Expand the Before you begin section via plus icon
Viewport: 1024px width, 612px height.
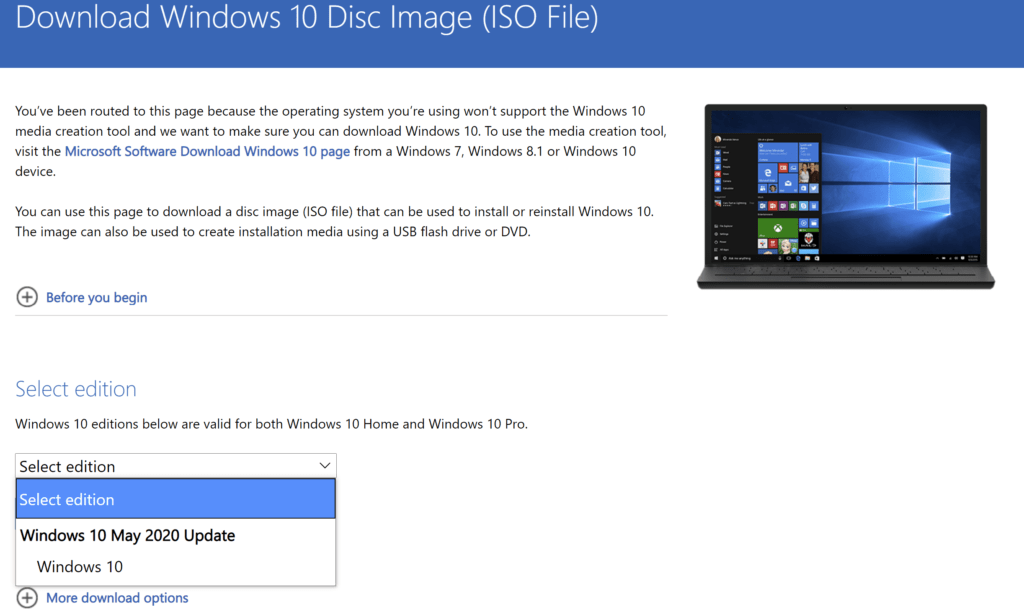27,297
